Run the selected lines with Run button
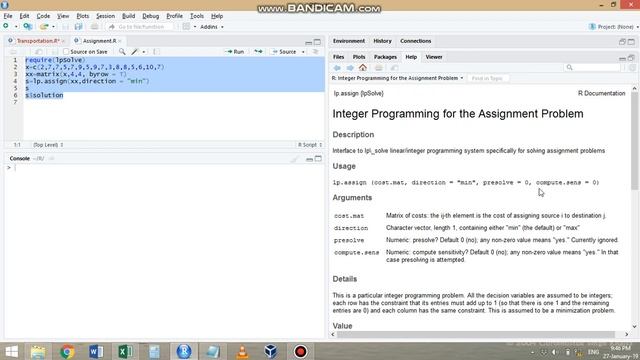640x360 pixels. pyautogui.click(x=236, y=52)
